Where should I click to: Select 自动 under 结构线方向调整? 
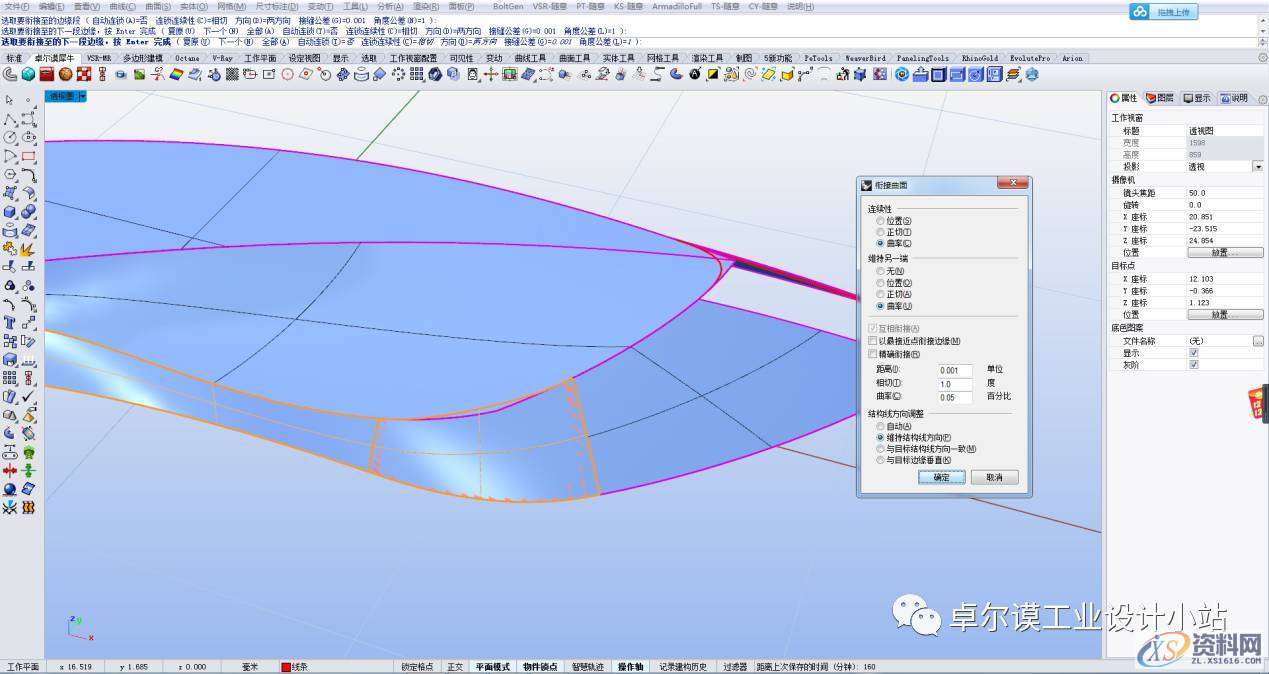880,426
